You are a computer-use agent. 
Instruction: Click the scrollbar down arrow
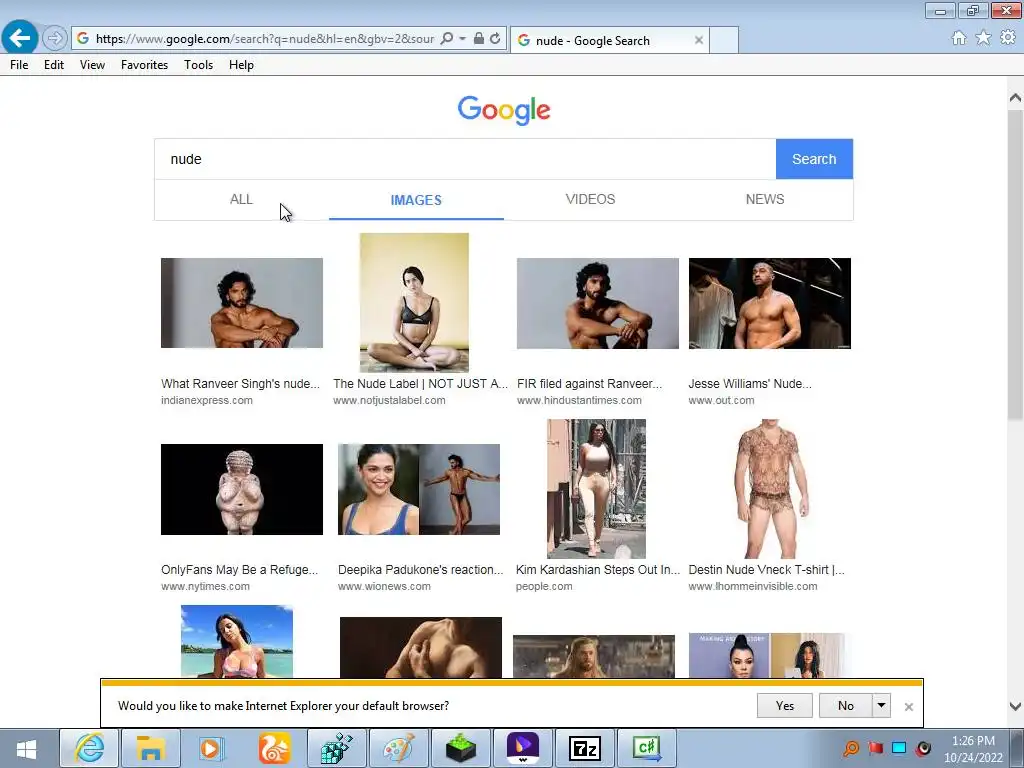[1015, 706]
